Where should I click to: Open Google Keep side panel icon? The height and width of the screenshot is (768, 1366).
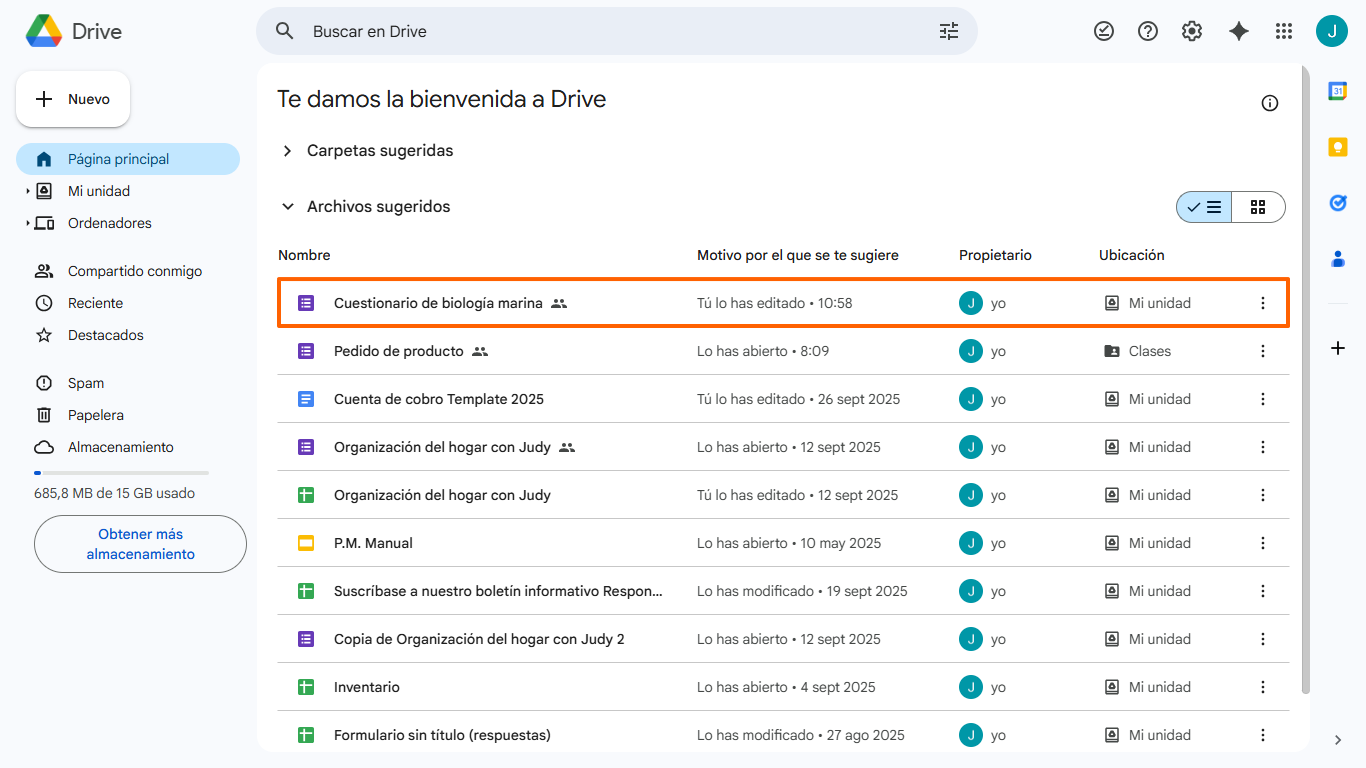pos(1338,147)
